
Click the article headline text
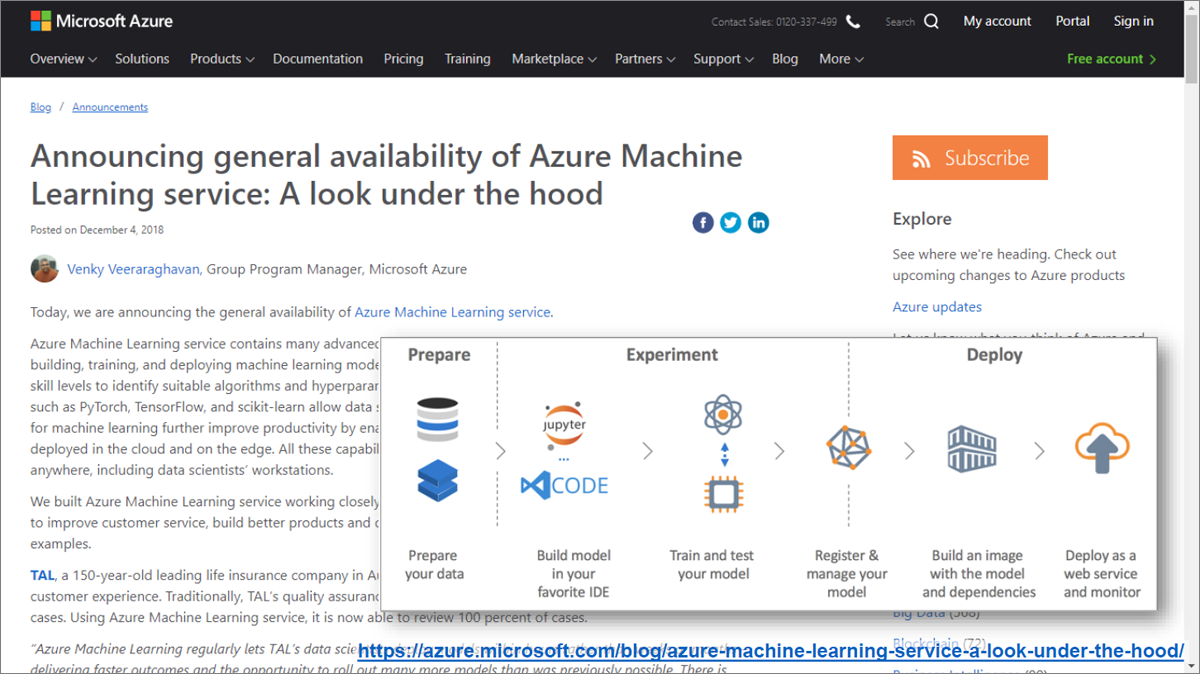(386, 174)
